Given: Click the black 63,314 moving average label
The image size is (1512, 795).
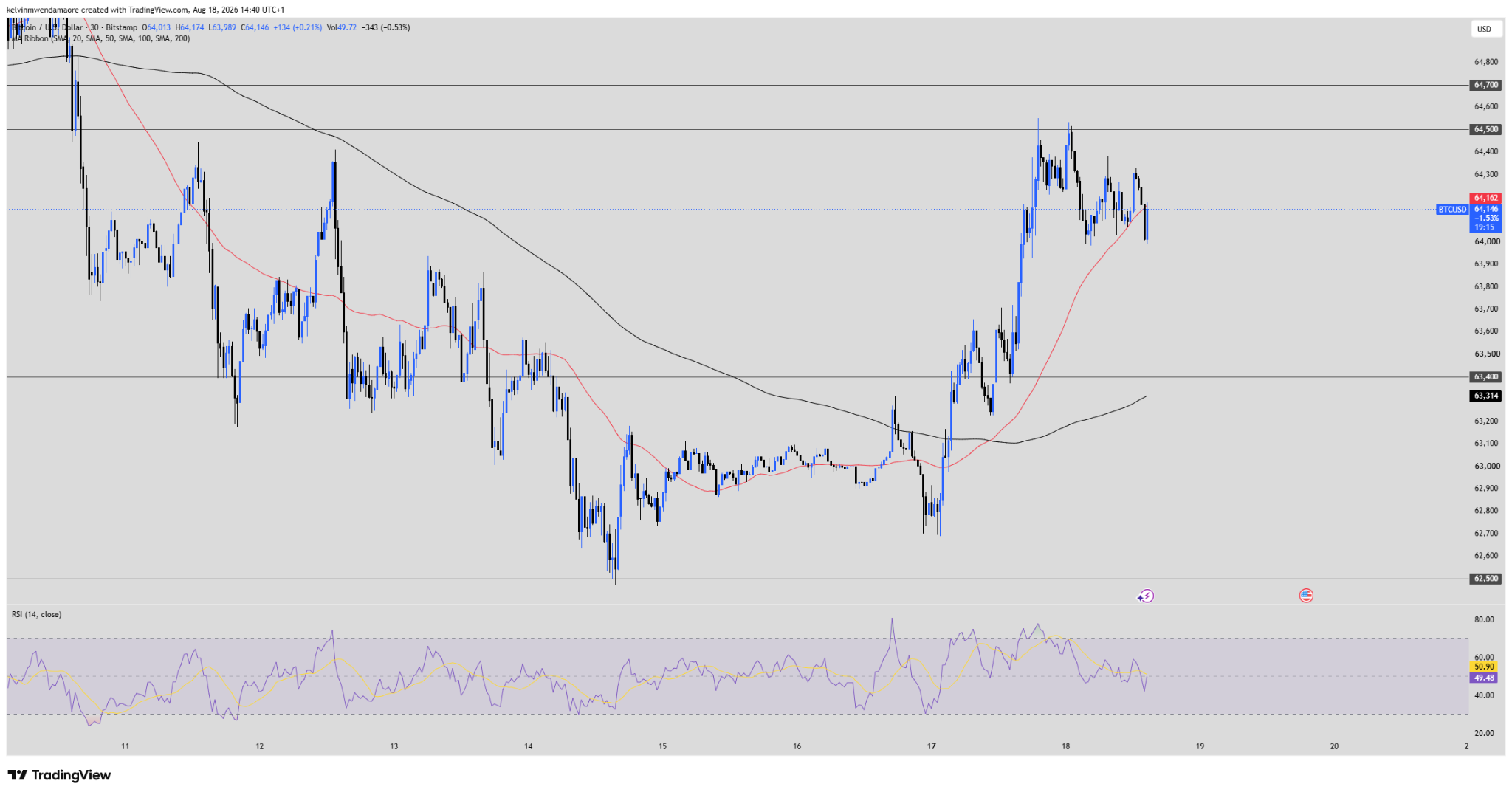Looking at the screenshot, I should click(x=1486, y=396).
